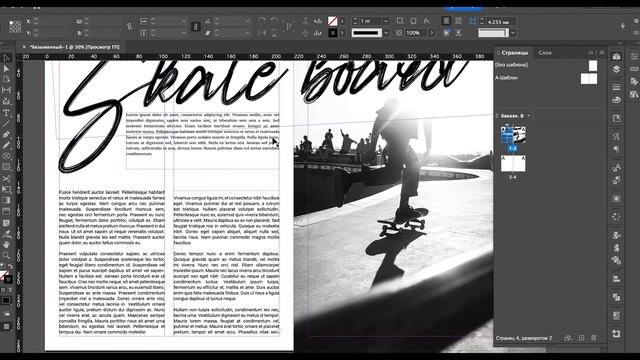Collapse the panel group with double arrows
640x360 pixels.
(x=591, y=53)
